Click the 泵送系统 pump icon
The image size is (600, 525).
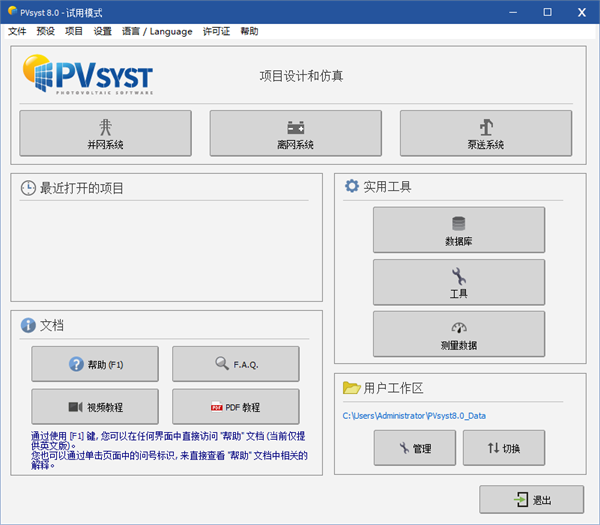486,127
